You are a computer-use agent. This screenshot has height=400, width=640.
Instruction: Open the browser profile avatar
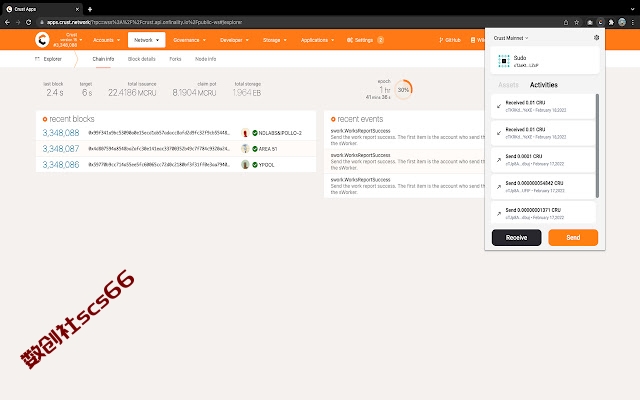click(x=622, y=22)
